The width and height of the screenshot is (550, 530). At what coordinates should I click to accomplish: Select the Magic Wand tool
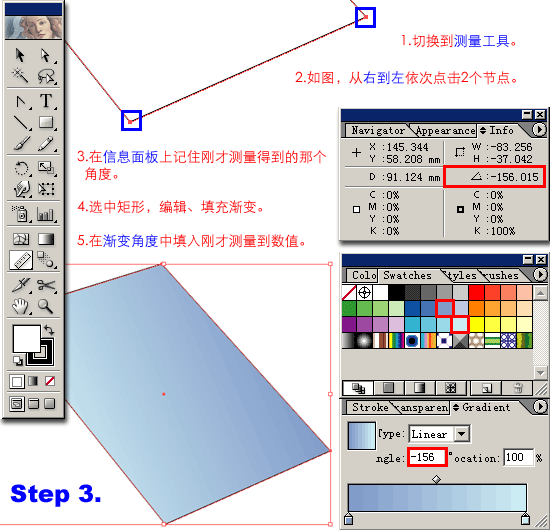pyautogui.click(x=20, y=75)
